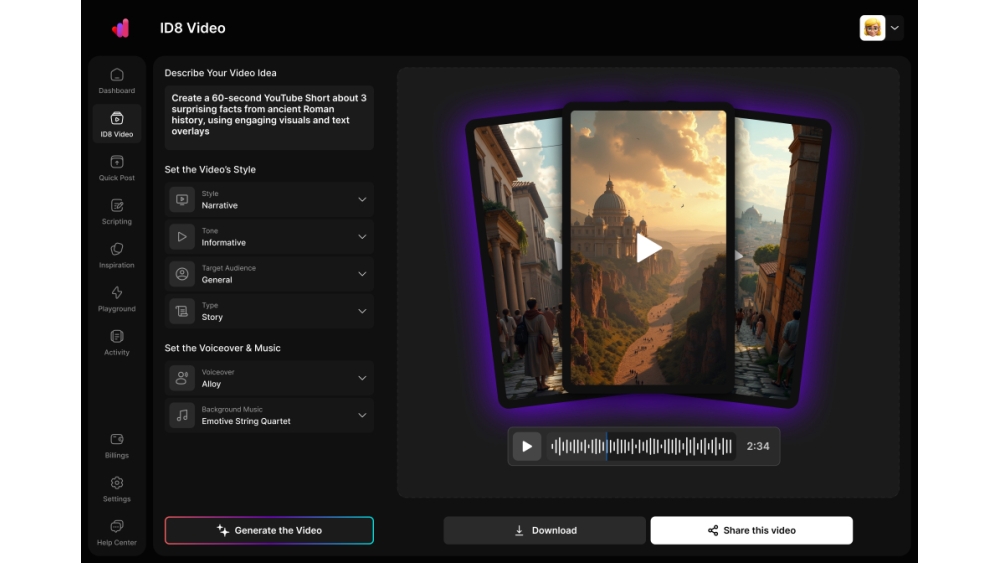Open the Voiceover dropdown showing Alloy

269,378
